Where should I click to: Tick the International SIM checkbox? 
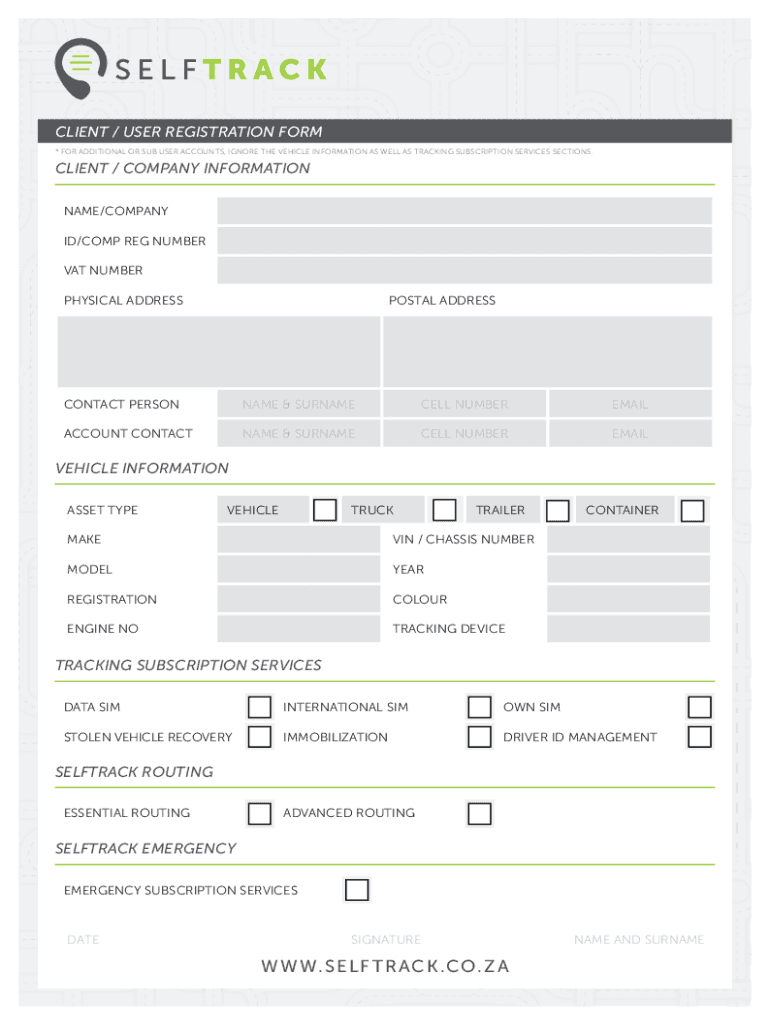point(480,707)
